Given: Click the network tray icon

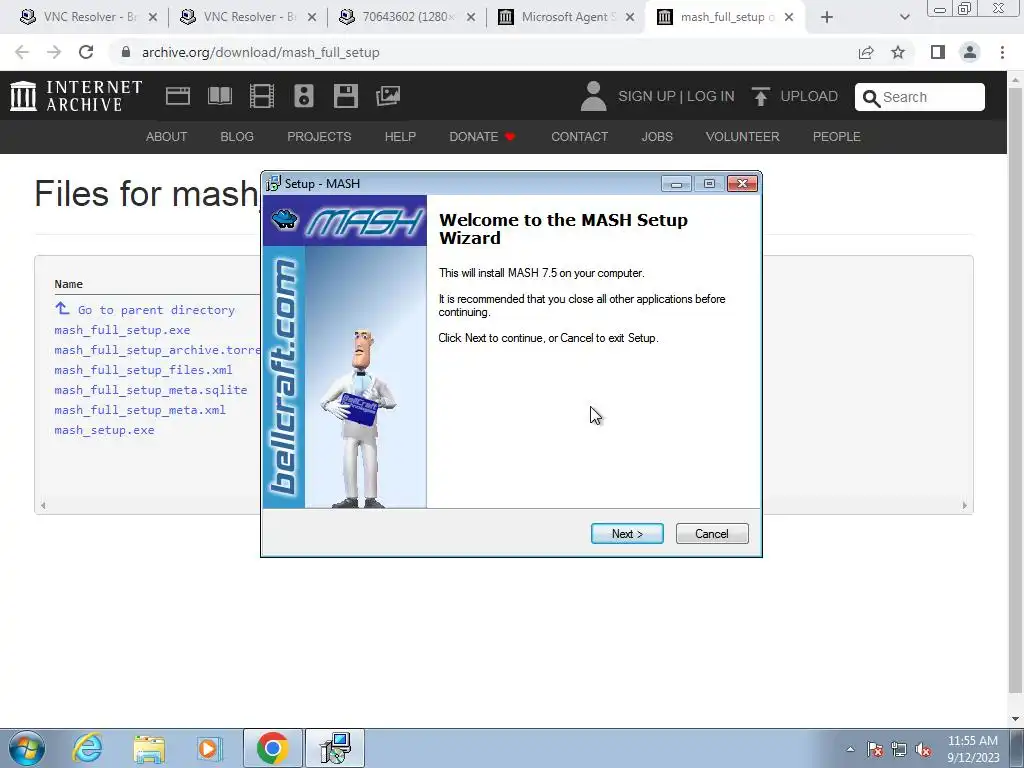Looking at the screenshot, I should (899, 749).
